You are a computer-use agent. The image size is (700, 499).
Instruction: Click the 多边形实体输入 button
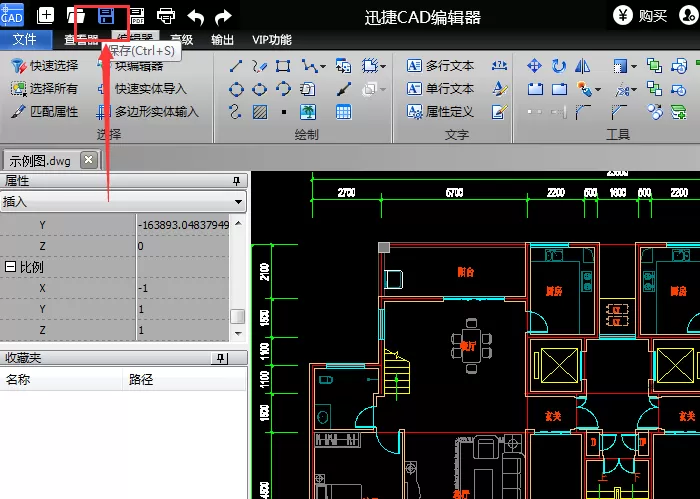coord(147,112)
